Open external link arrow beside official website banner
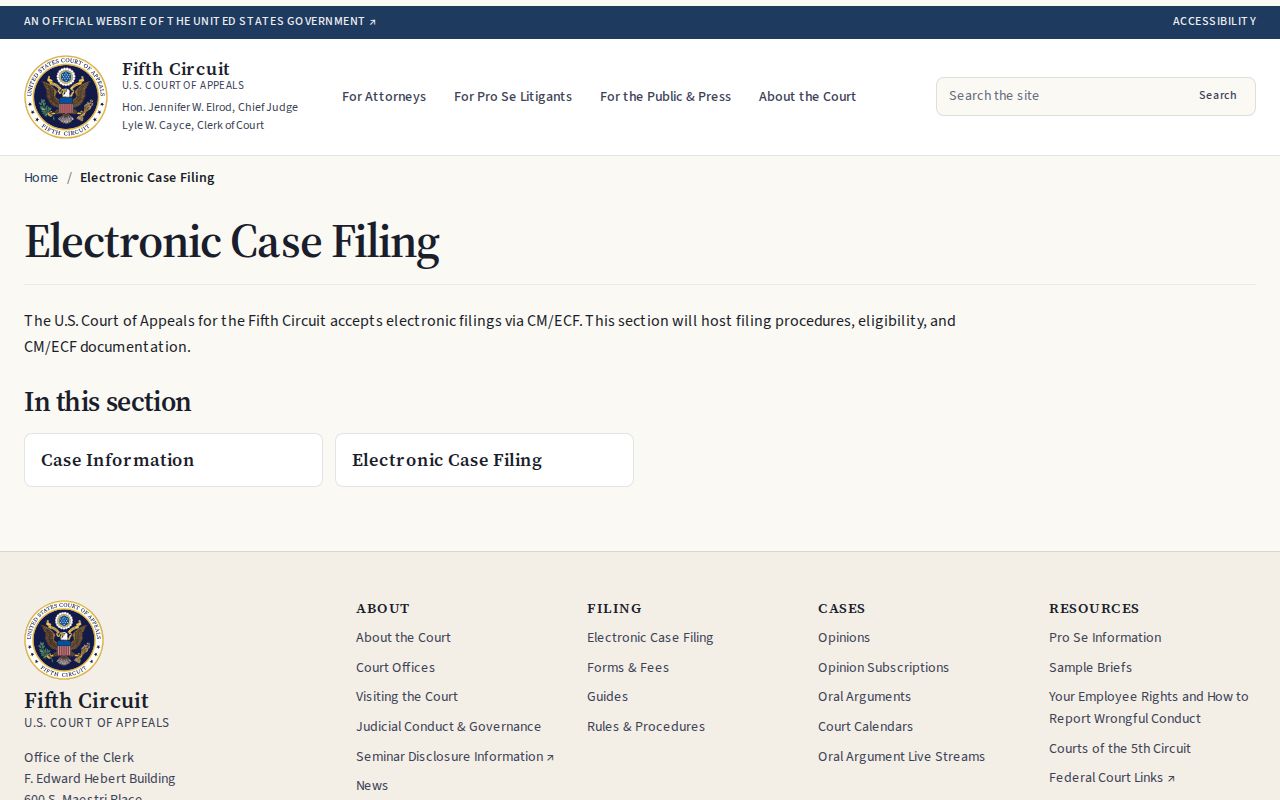This screenshot has width=1280, height=800. coord(373,22)
